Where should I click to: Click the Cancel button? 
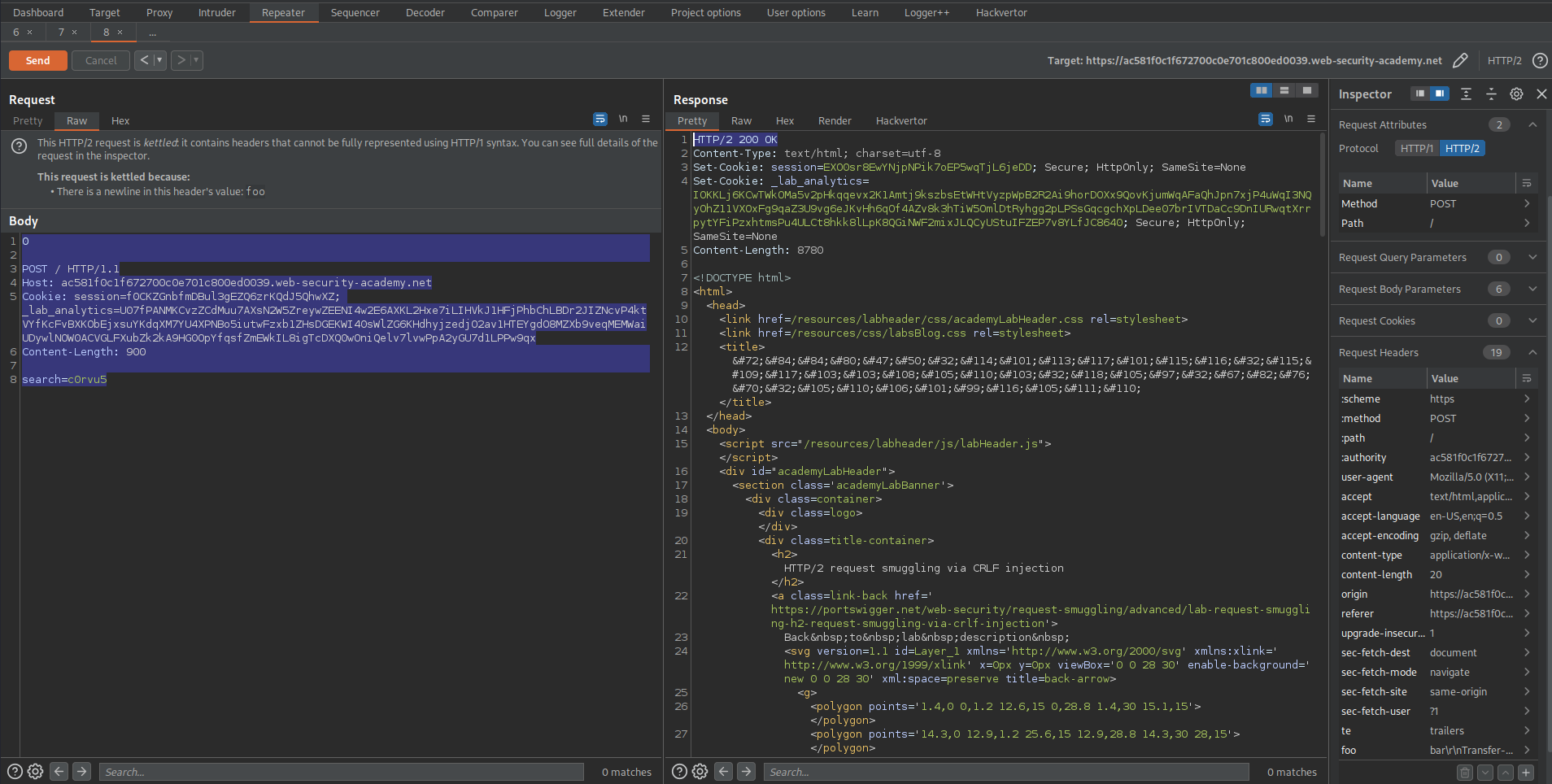click(x=101, y=60)
